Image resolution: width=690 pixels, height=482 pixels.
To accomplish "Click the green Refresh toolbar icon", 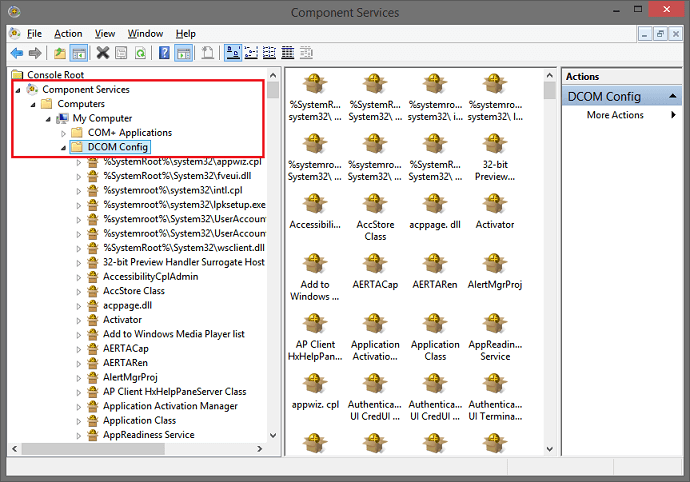I will (x=140, y=53).
